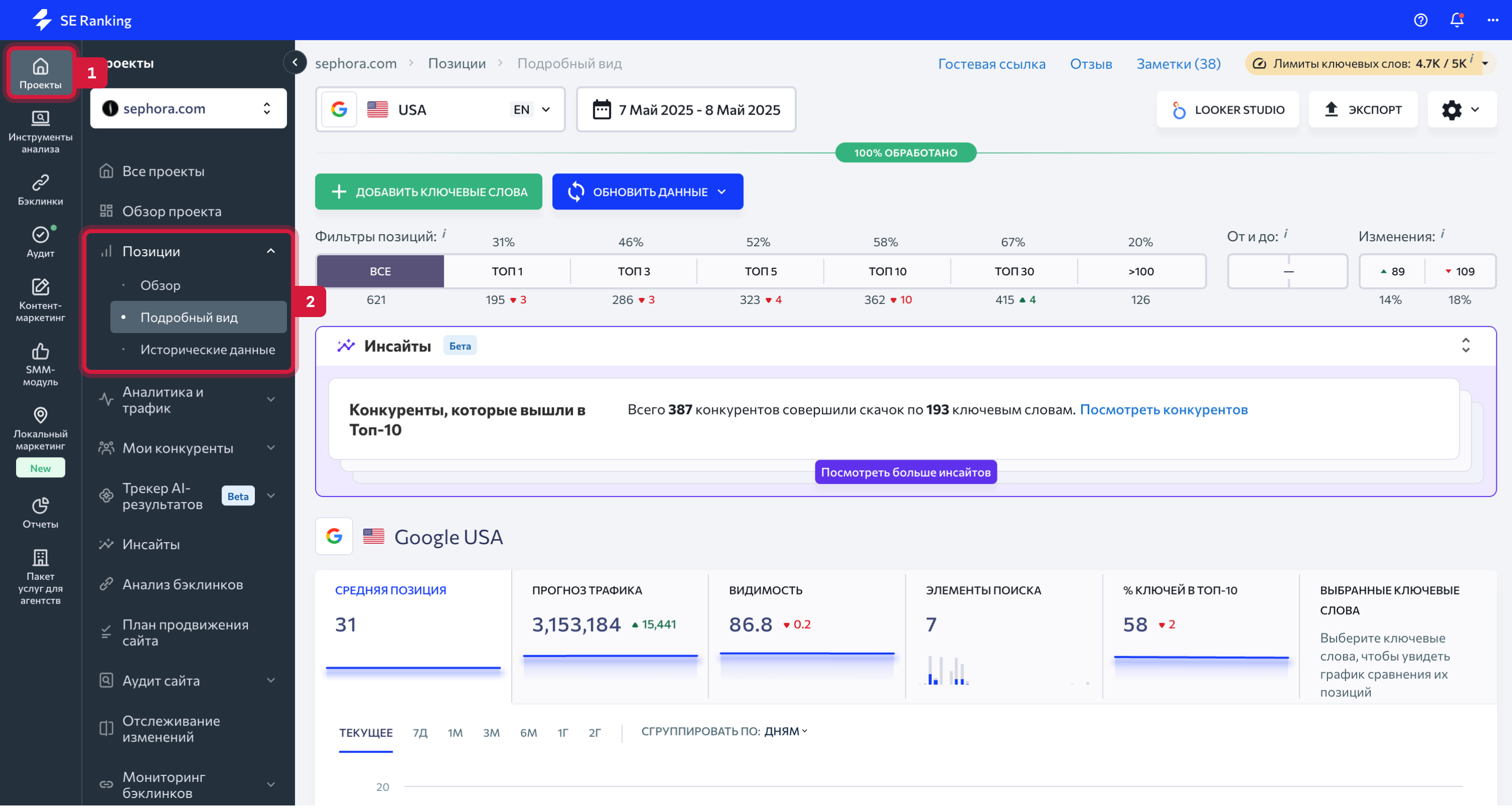This screenshot has width=1512, height=810.
Task: Select the Видимость metric card
Action: [807, 636]
